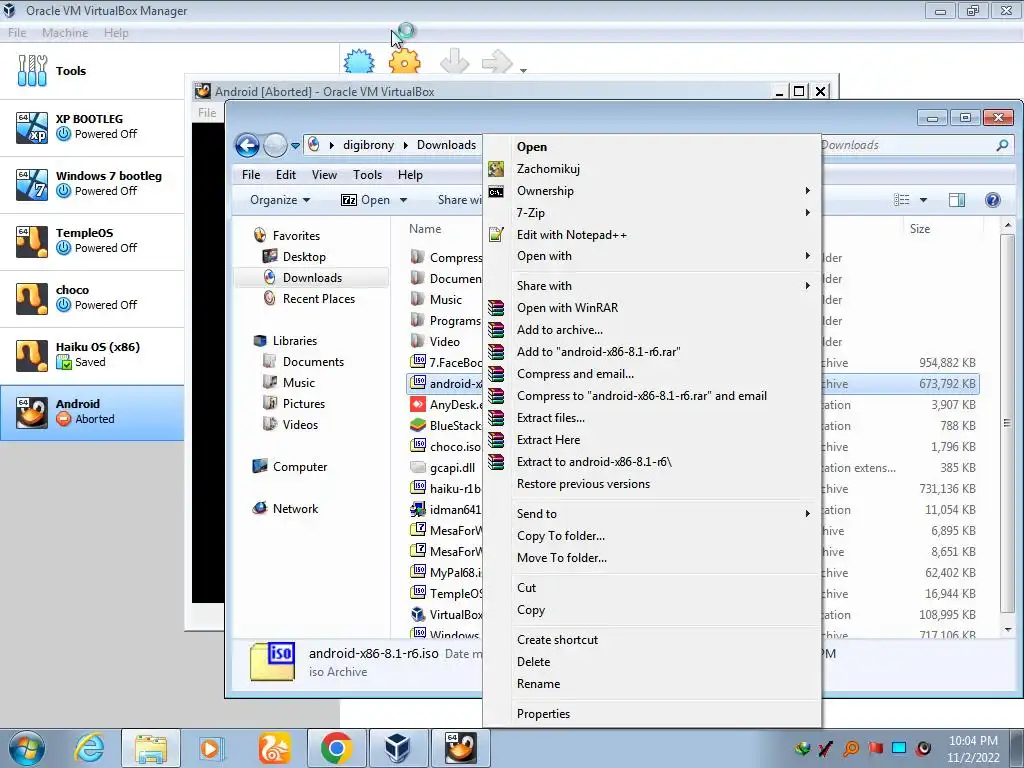Screen dimensions: 1024x768
Task: Choose Properties in the context menu
Action: (652, 714)
